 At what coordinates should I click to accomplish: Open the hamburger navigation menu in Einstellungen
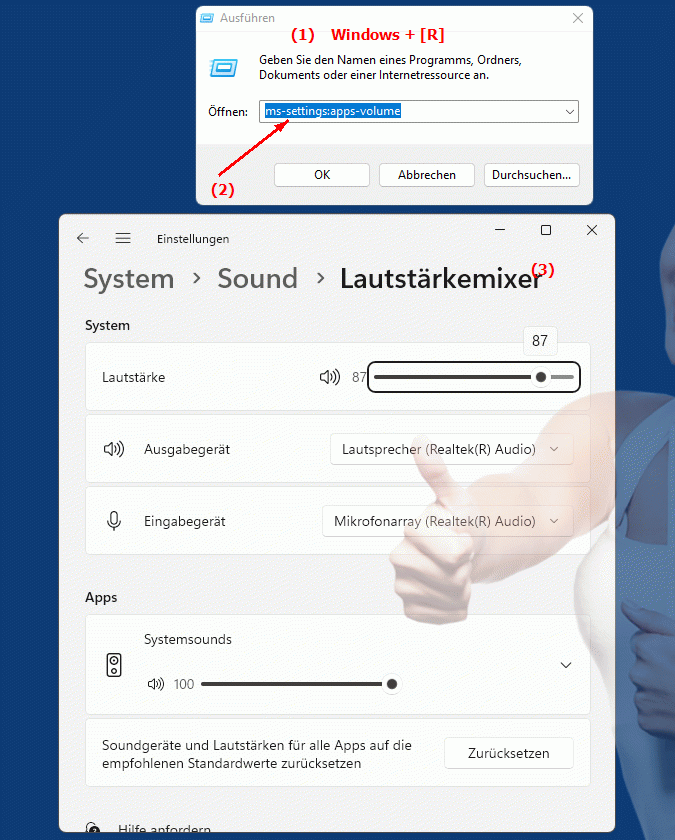123,238
